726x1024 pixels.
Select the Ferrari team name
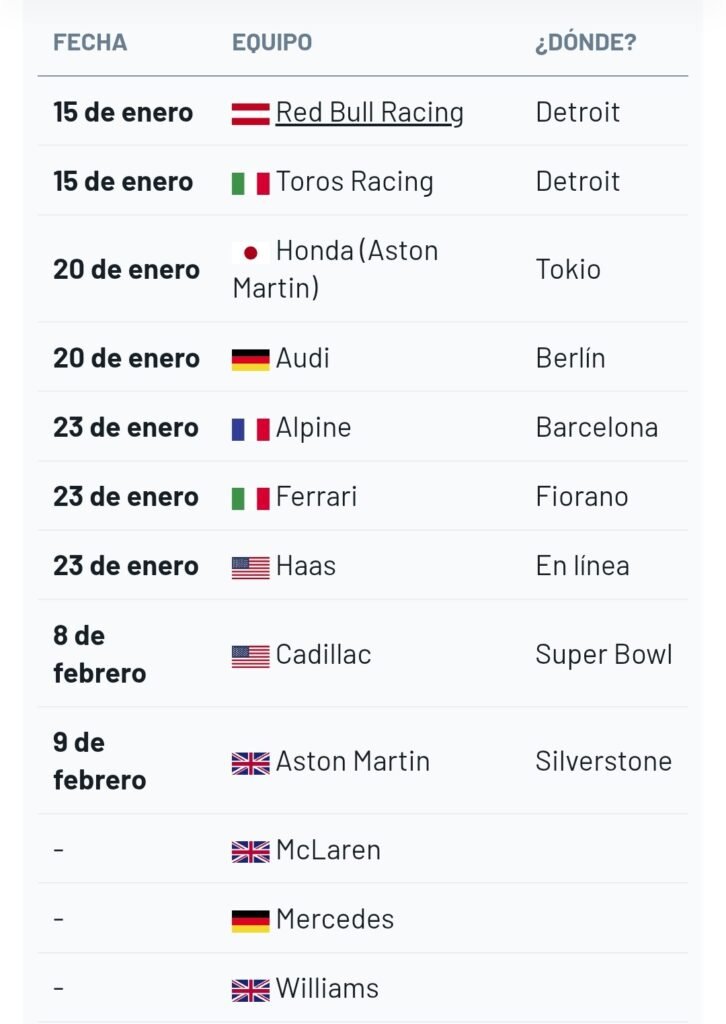click(x=316, y=497)
